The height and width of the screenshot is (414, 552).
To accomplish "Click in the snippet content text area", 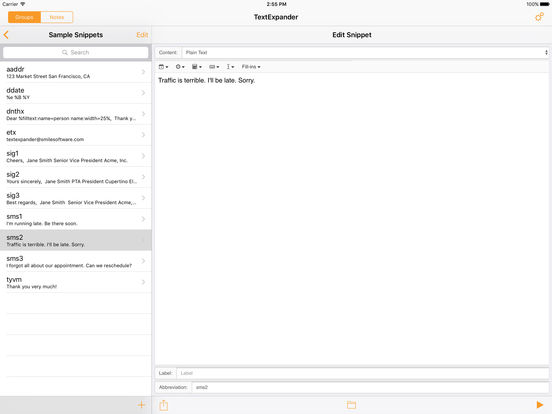I will 352,218.
